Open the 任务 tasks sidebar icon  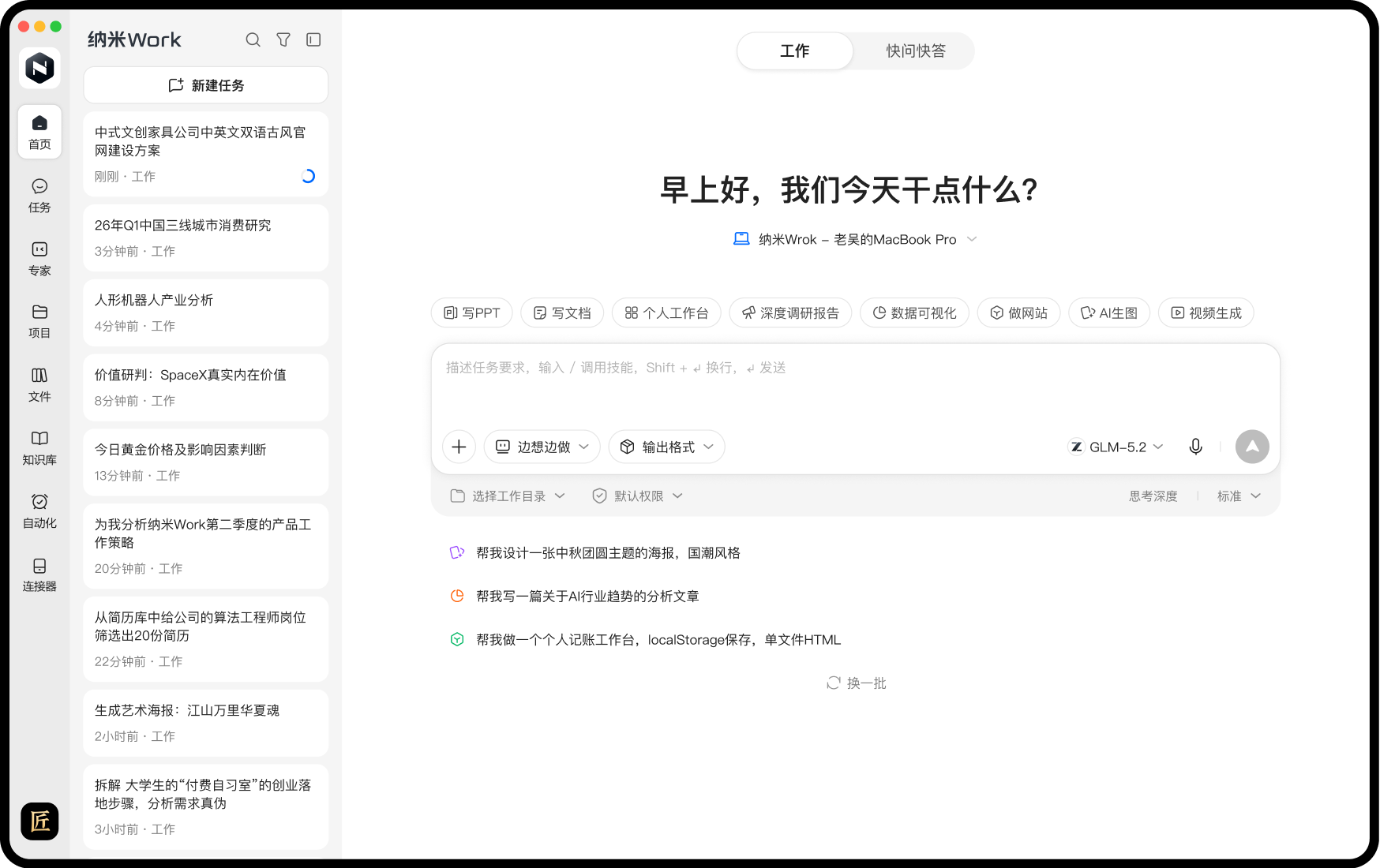[x=39, y=195]
